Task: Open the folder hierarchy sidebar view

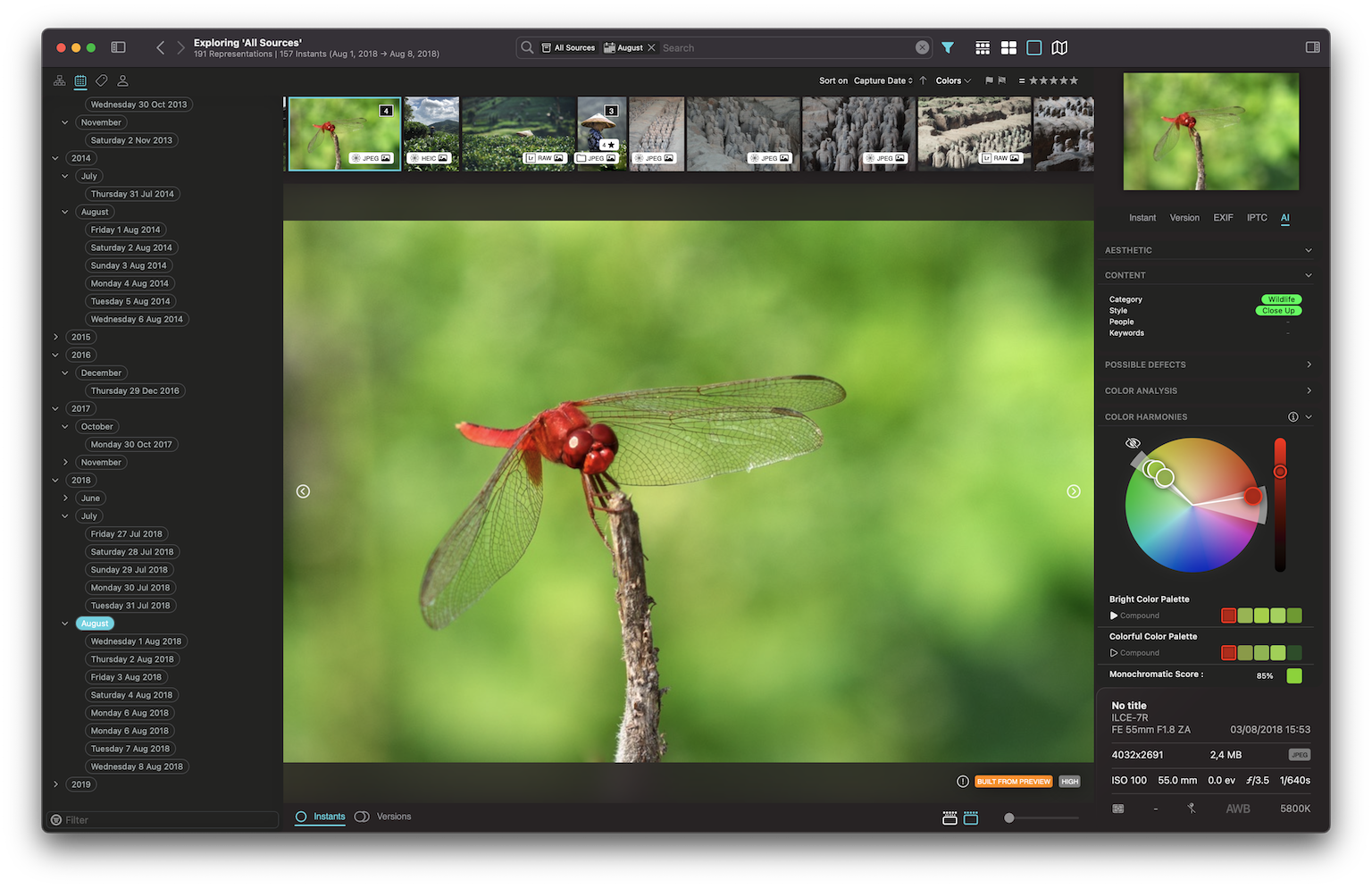Action: [x=59, y=80]
